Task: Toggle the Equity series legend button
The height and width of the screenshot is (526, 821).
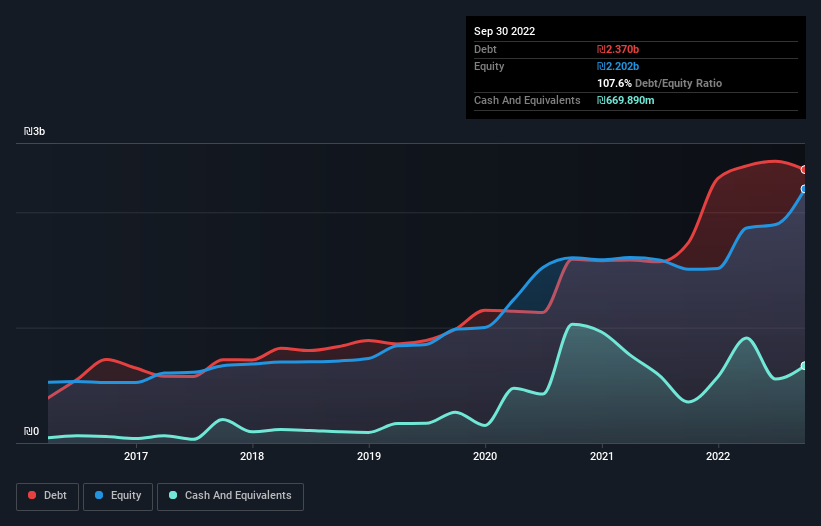Action: [x=118, y=496]
